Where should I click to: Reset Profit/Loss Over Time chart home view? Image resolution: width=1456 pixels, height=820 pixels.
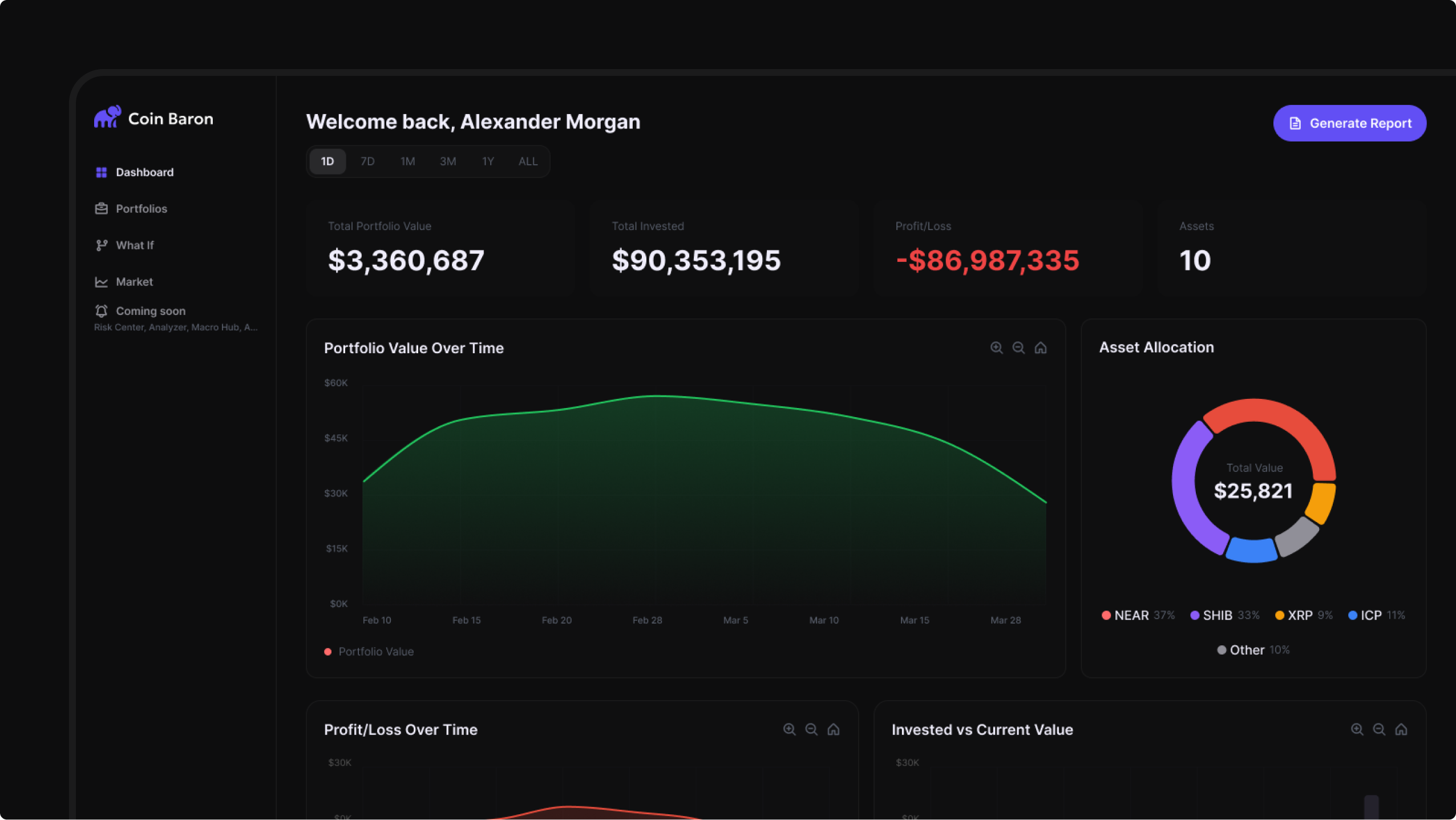click(834, 730)
